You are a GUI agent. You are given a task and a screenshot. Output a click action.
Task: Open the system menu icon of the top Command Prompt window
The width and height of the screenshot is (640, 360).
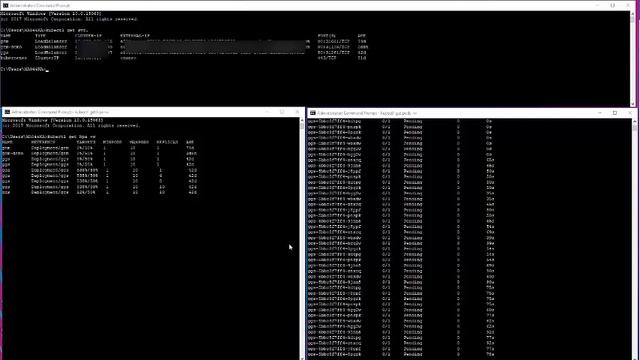5,5
